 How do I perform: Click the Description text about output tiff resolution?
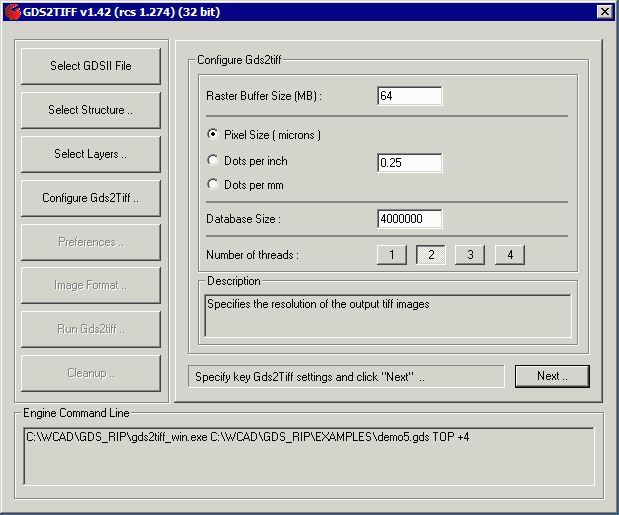coord(318,304)
